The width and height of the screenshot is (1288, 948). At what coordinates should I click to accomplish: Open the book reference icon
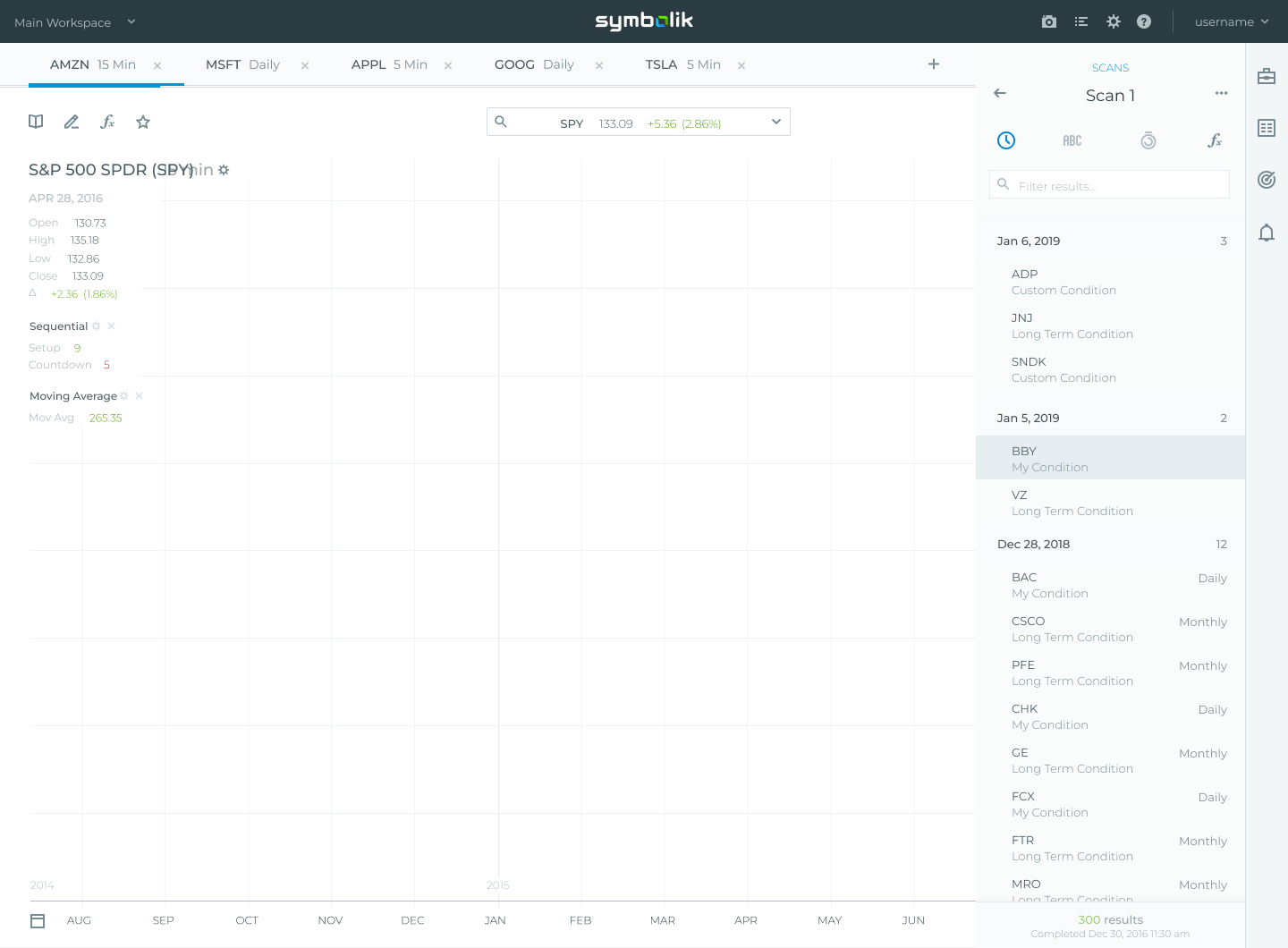pos(36,122)
